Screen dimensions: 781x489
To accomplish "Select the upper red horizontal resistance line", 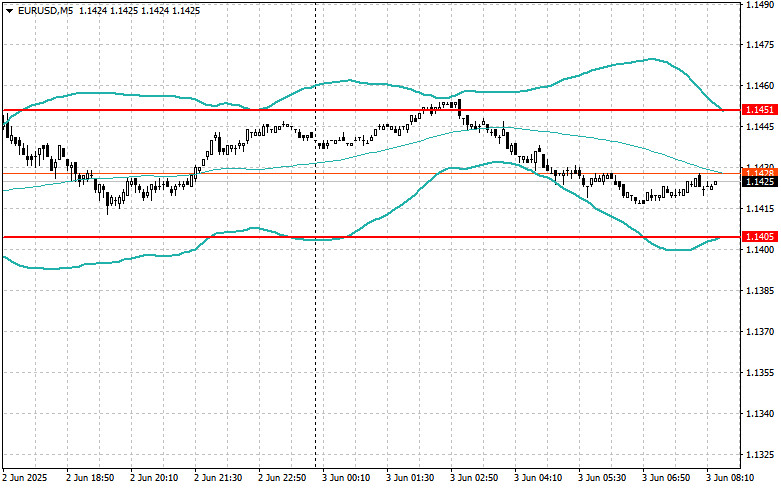I will tap(371, 110).
